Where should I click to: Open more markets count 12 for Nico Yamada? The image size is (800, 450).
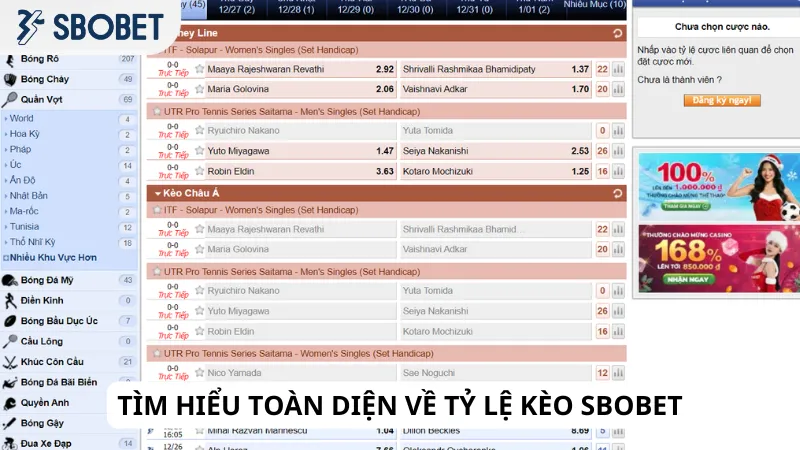pyautogui.click(x=603, y=373)
